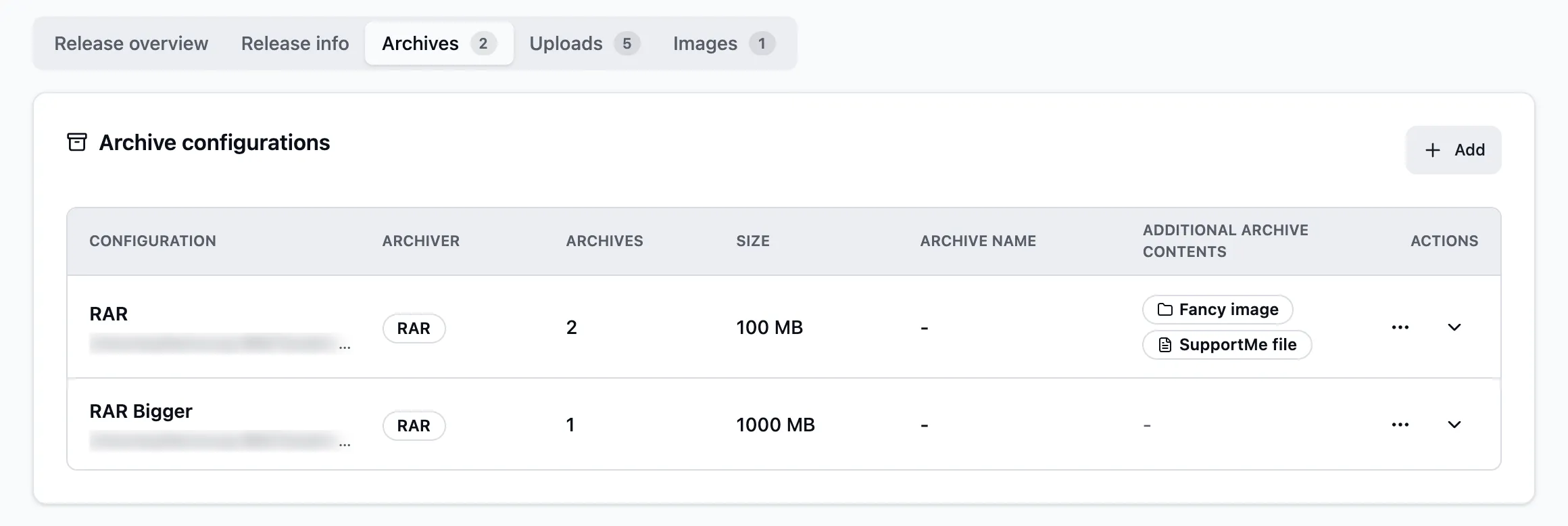Expand the RAR configuration row chevron
Viewport: 1568px width, 526px height.
[x=1454, y=327]
